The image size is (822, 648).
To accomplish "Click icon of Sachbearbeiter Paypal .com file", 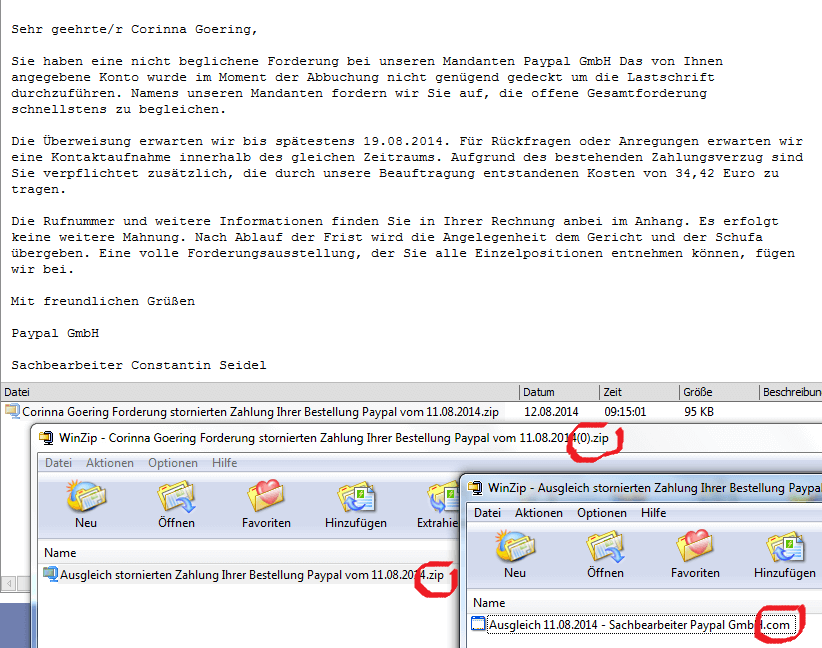I will (x=478, y=624).
